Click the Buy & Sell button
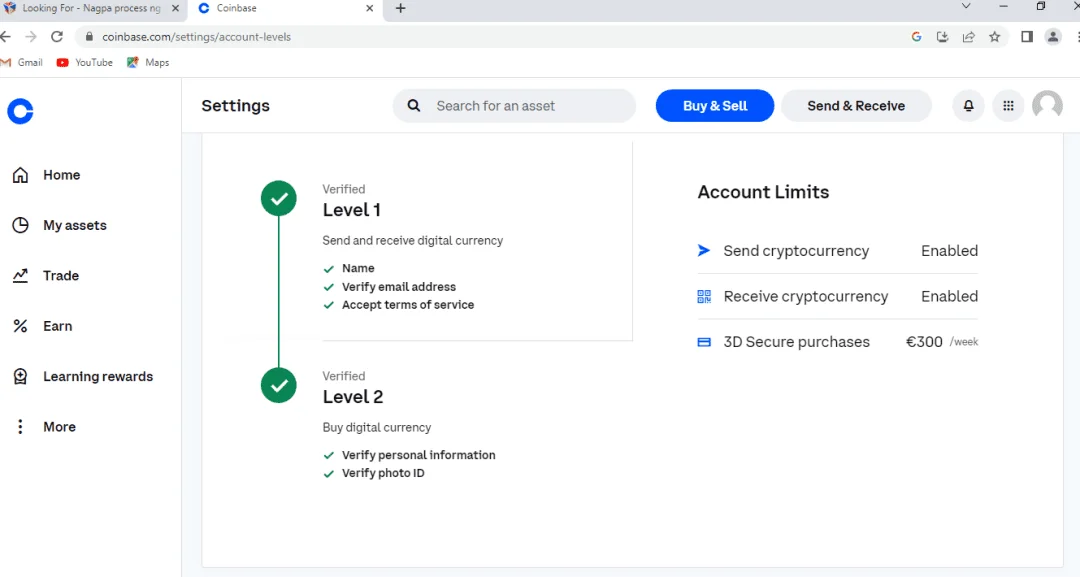Image resolution: width=1080 pixels, height=577 pixels. click(x=715, y=105)
